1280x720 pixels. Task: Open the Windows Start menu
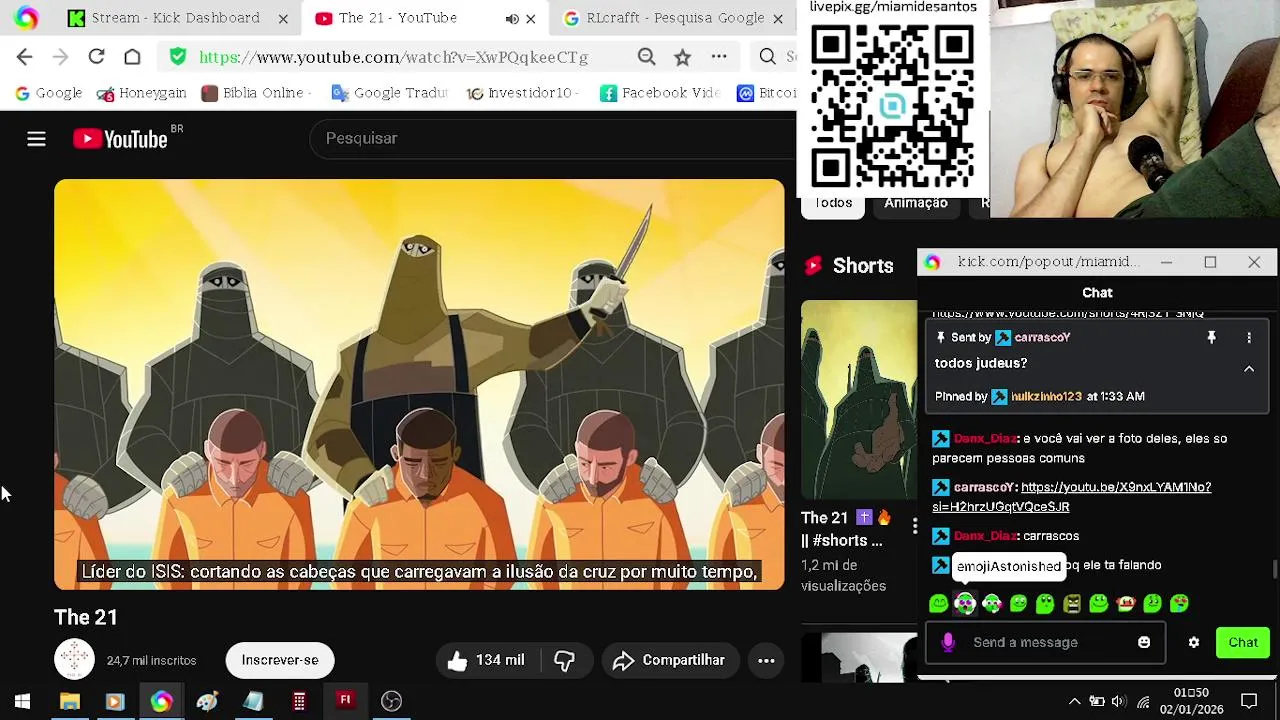(x=22, y=701)
